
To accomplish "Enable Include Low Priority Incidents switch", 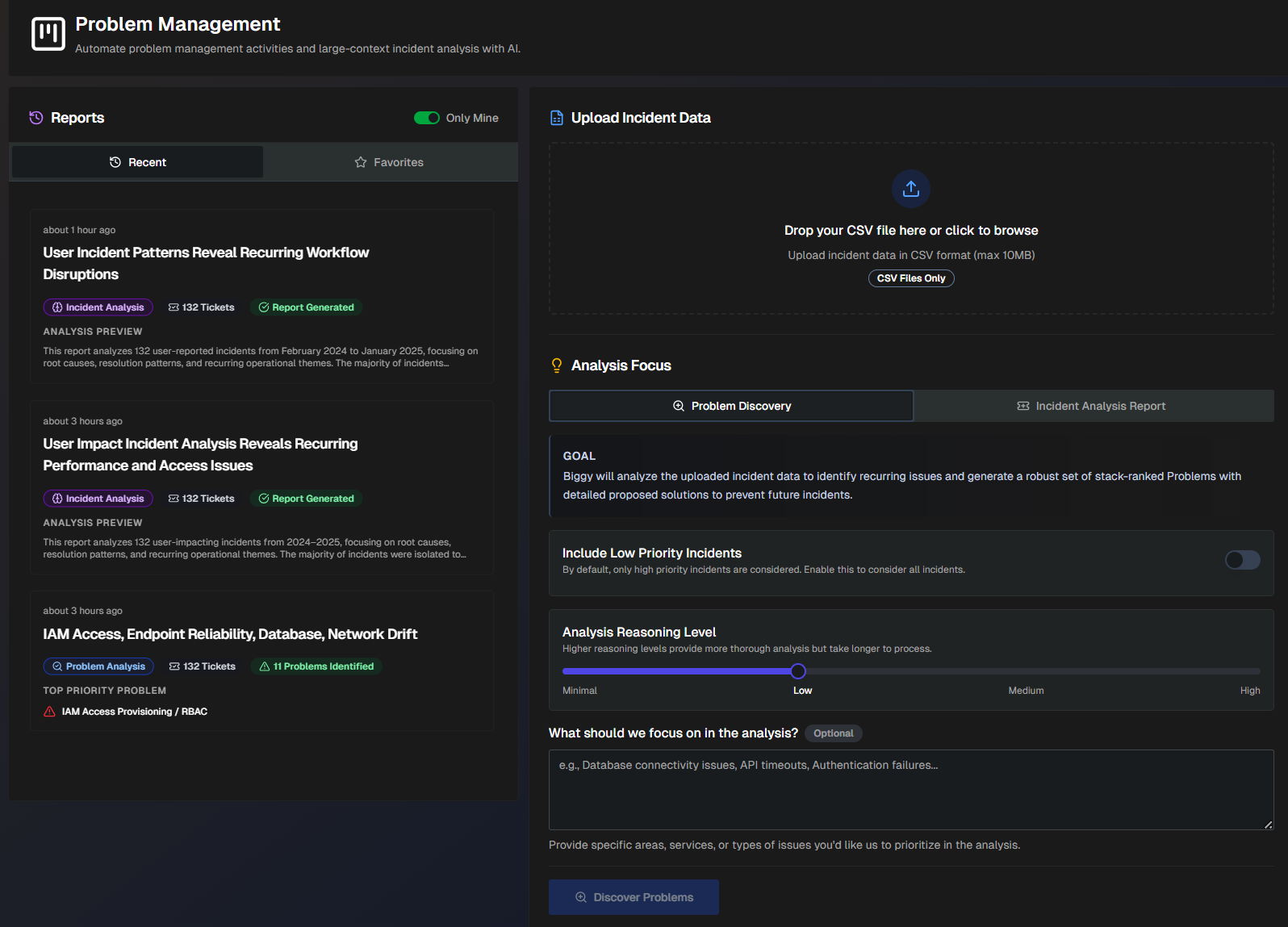I will point(1242,560).
